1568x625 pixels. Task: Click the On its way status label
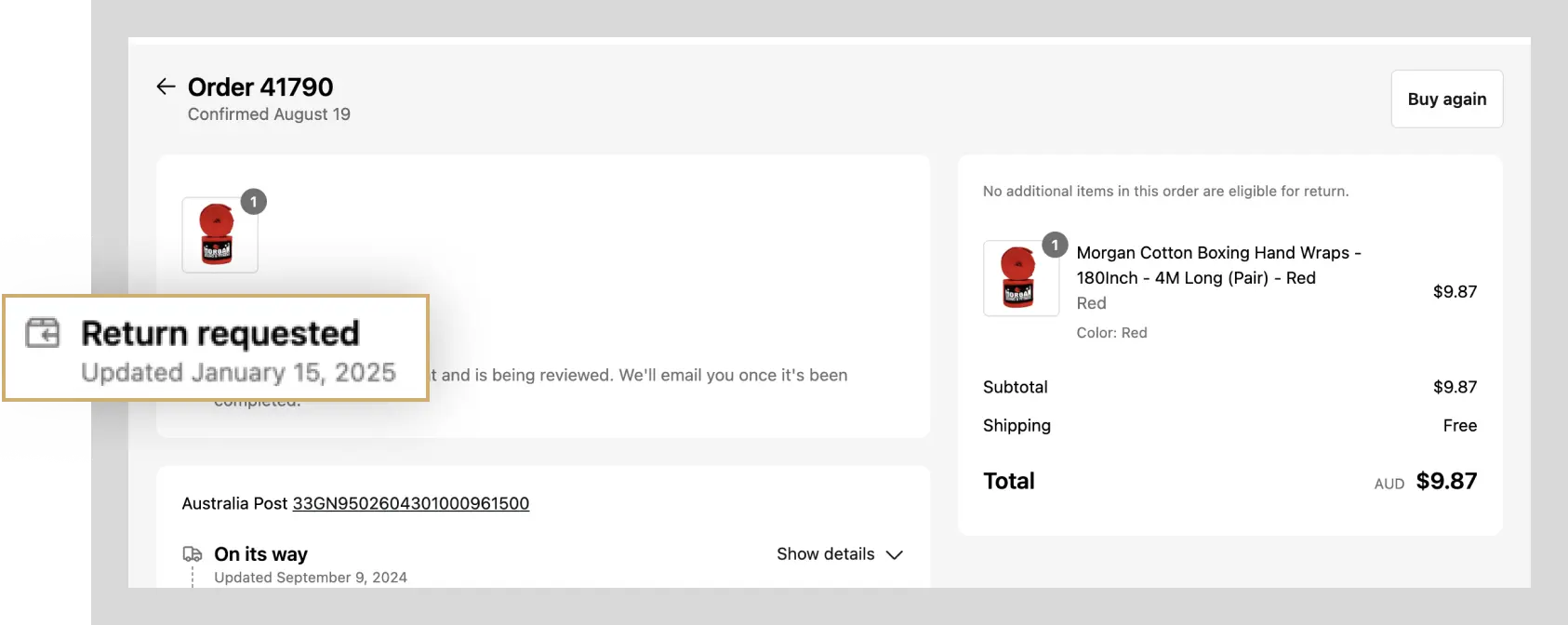[260, 554]
